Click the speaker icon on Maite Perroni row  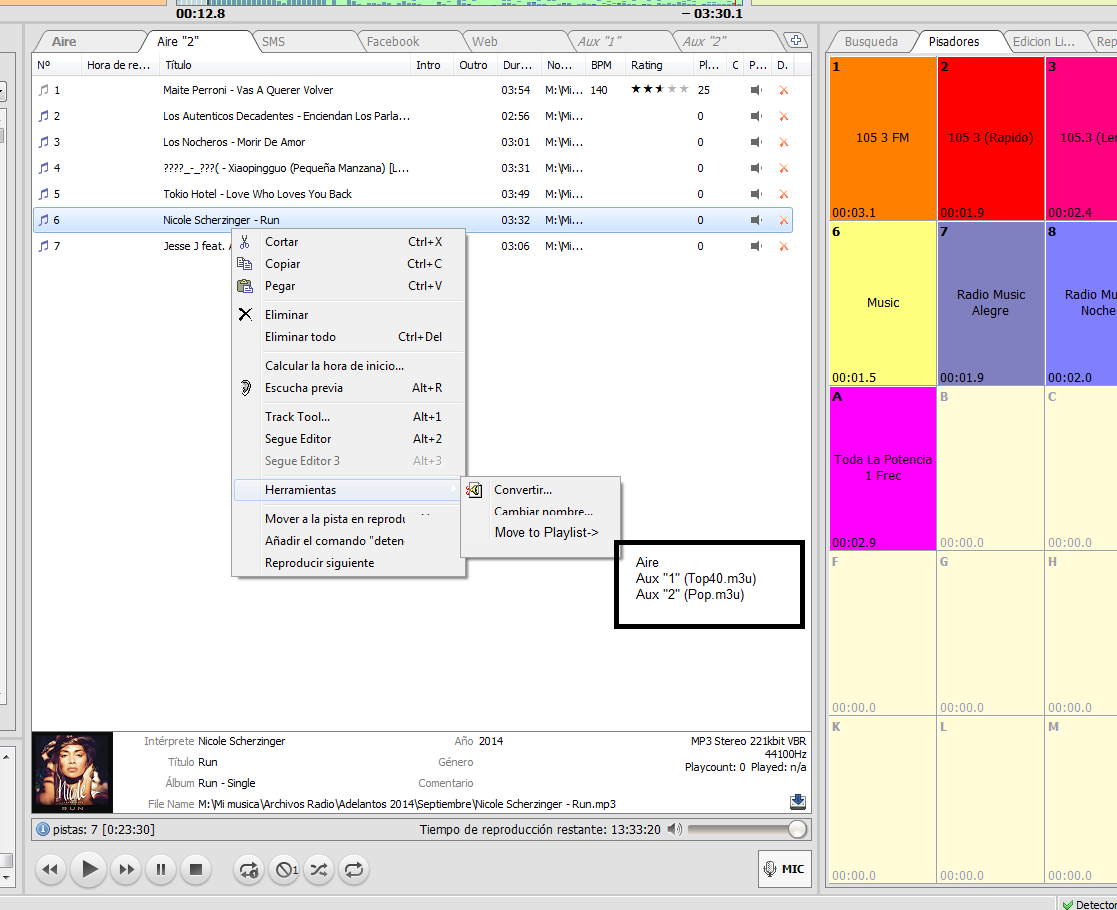(x=756, y=90)
